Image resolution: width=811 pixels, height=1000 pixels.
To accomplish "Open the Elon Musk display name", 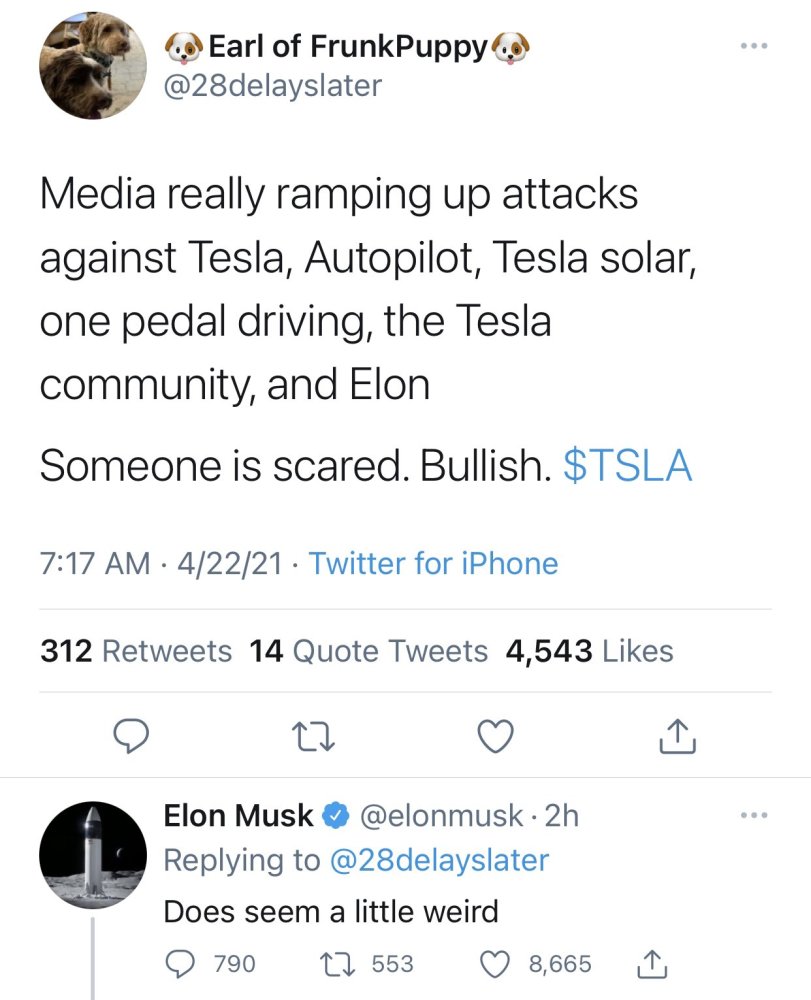I will coord(238,816).
